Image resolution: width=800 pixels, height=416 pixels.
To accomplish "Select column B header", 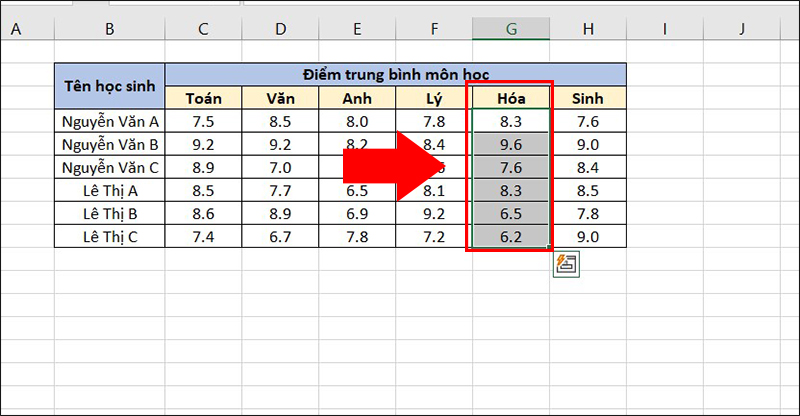I will coord(110,29).
